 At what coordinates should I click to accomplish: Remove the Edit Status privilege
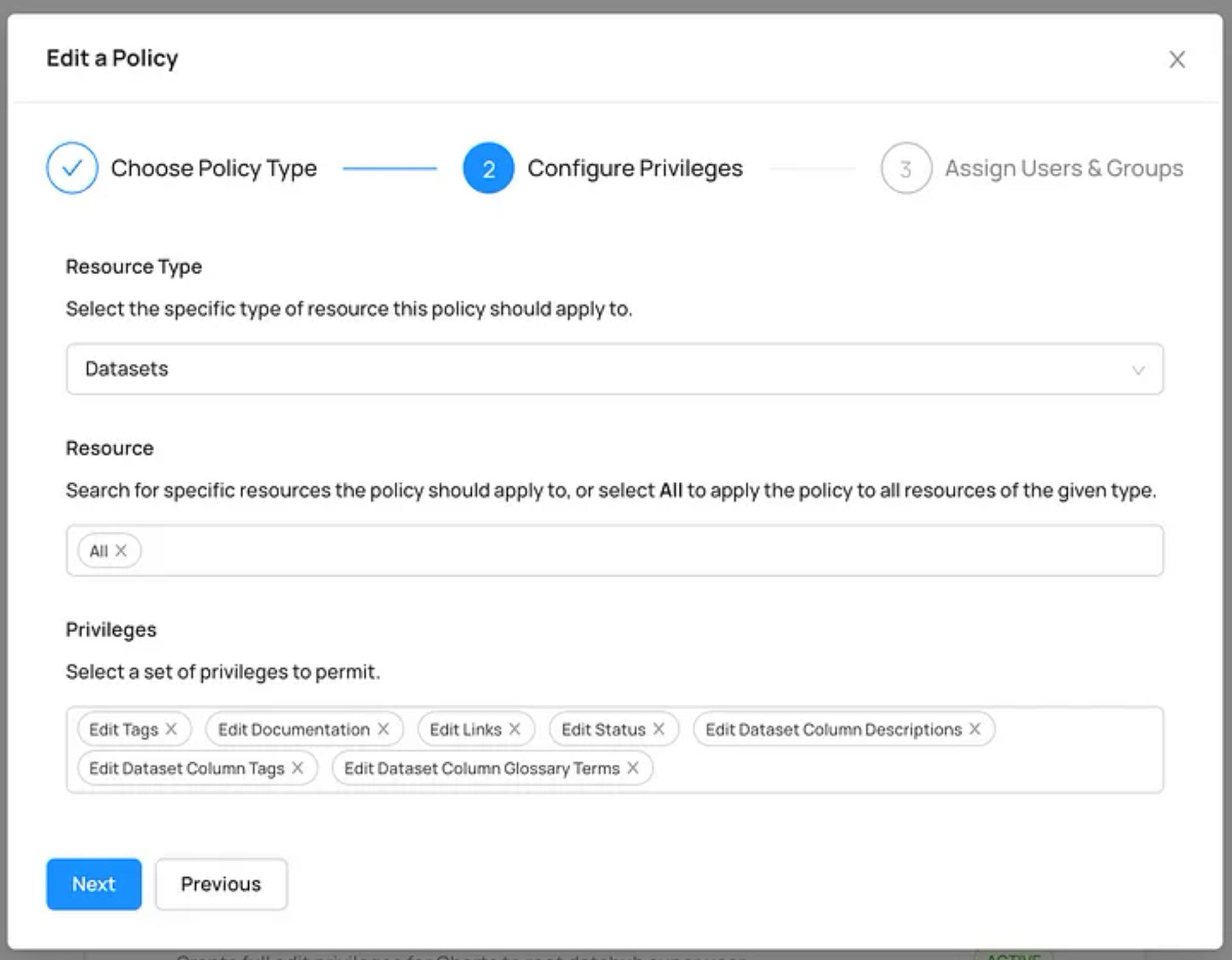coord(659,729)
